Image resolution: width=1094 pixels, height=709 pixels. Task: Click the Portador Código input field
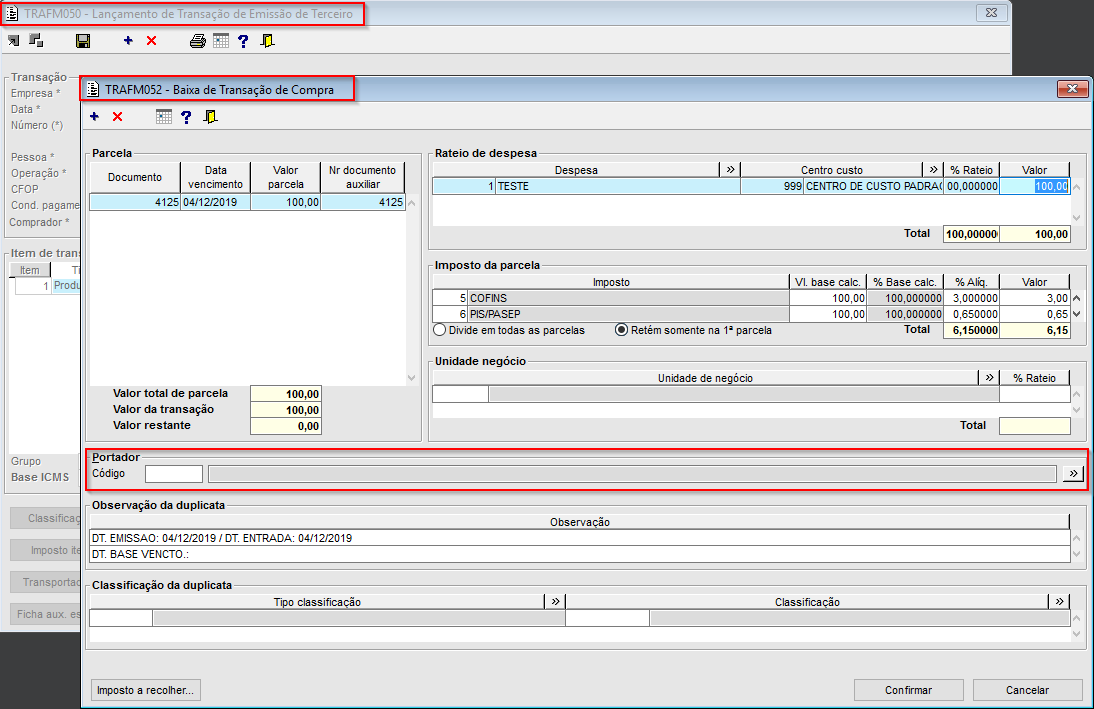(174, 474)
